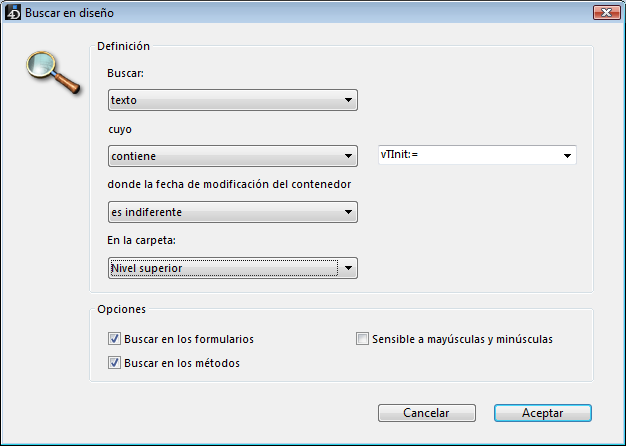Expand the search value history arrow
626x446 pixels.
tap(567, 156)
